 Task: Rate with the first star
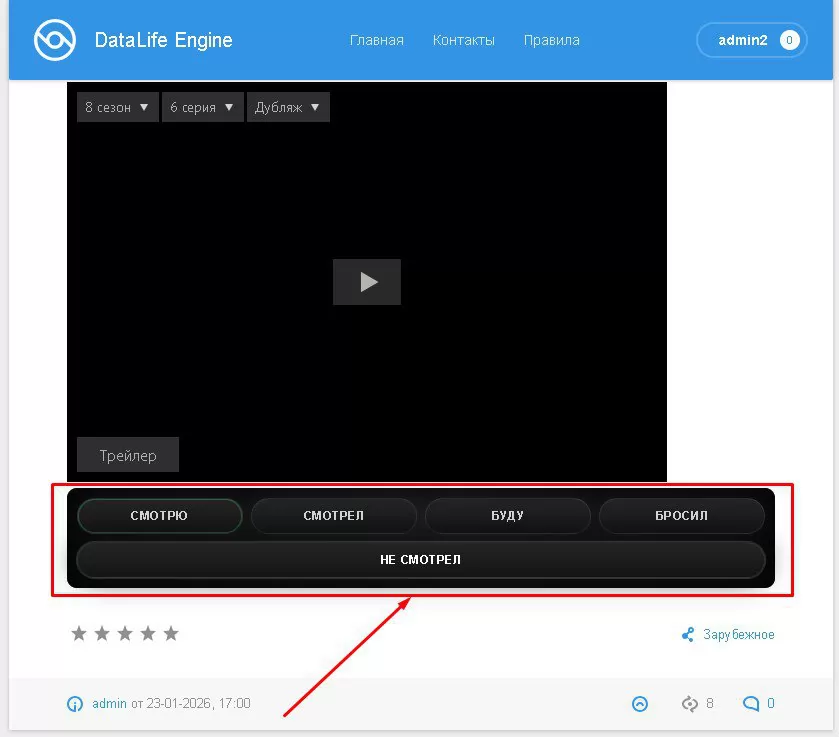tap(79, 633)
